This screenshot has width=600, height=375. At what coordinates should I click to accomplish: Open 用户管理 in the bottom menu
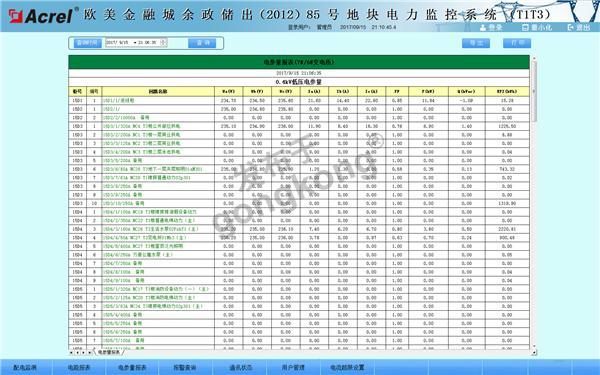click(293, 367)
